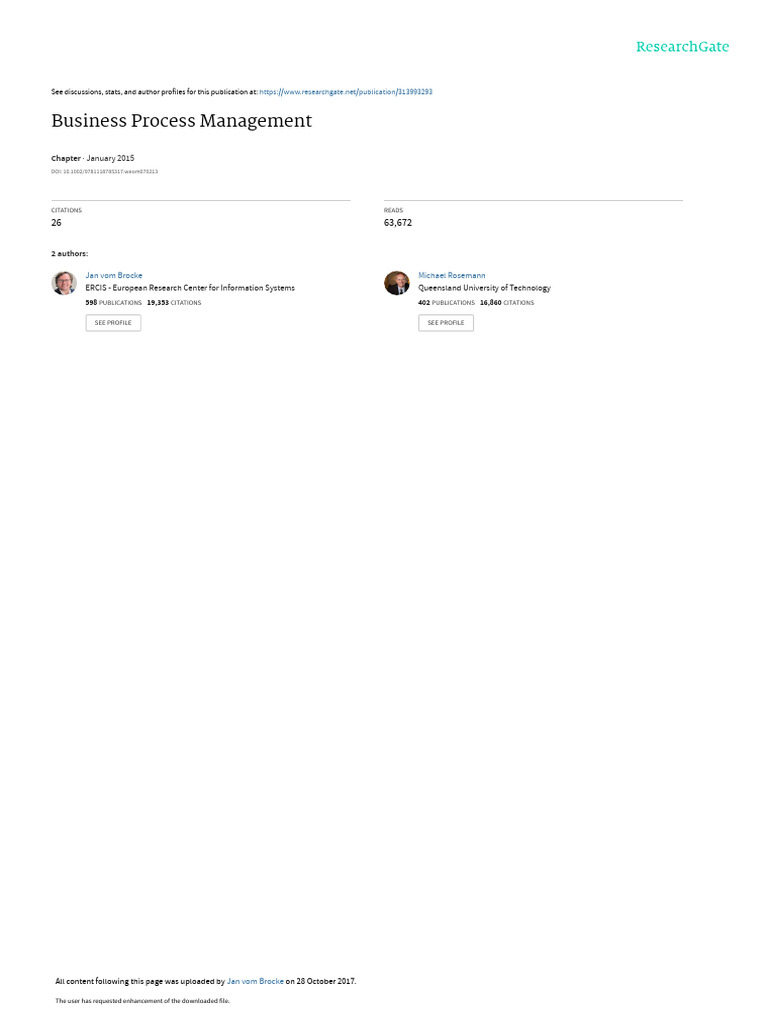Image resolution: width=768 pixels, height=1024 pixels.
Task: Click the ResearchGate logo
Action: (682, 47)
